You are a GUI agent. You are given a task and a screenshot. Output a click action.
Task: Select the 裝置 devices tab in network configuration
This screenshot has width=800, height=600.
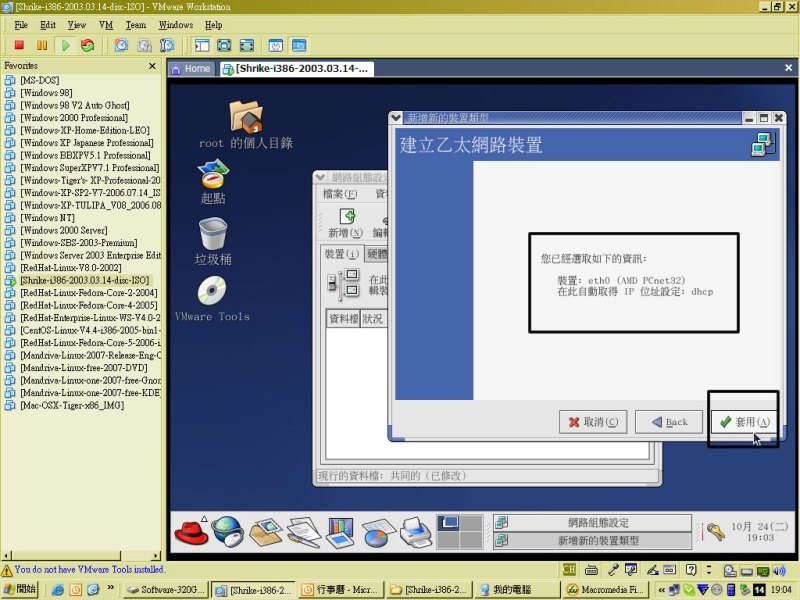pos(341,254)
